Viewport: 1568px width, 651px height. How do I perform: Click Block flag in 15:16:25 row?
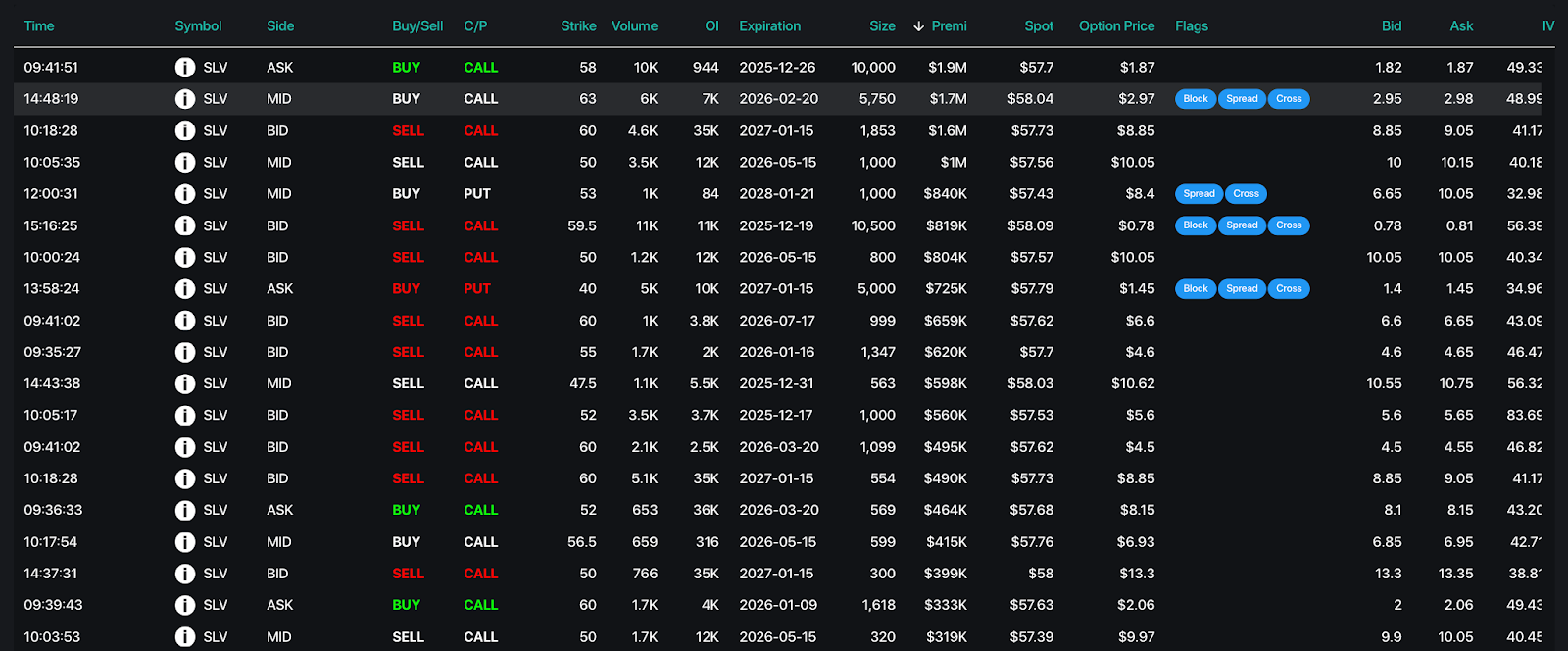coord(1196,225)
